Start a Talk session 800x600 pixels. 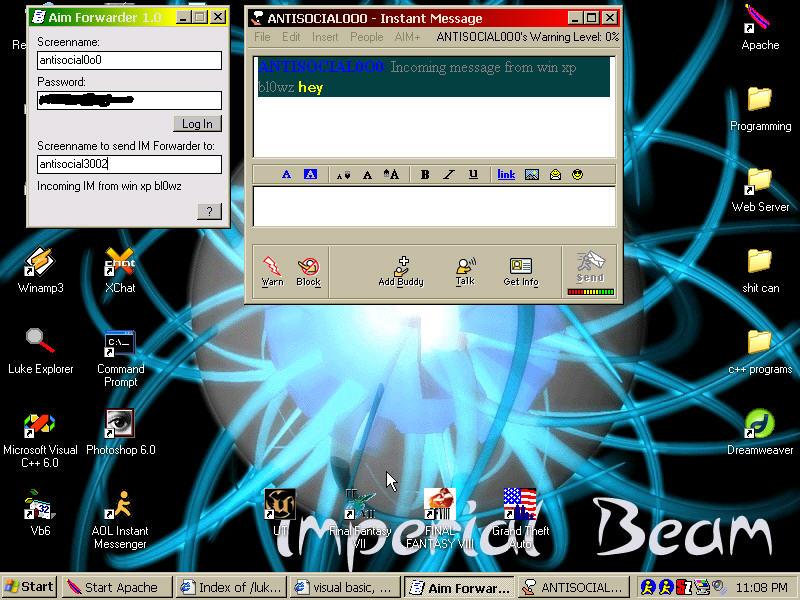465,271
